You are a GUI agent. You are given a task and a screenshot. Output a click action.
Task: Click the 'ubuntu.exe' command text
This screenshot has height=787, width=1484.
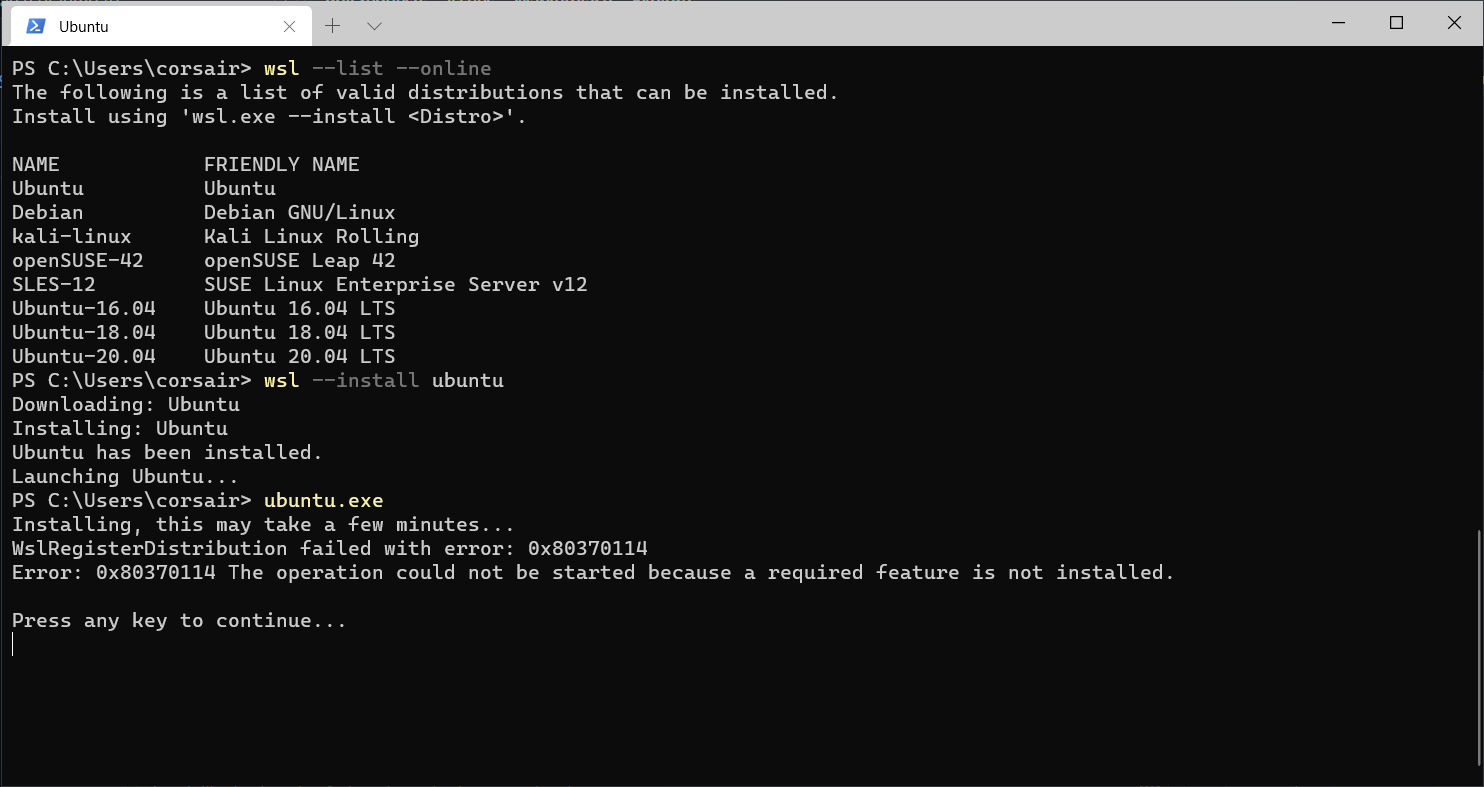[x=323, y=500]
